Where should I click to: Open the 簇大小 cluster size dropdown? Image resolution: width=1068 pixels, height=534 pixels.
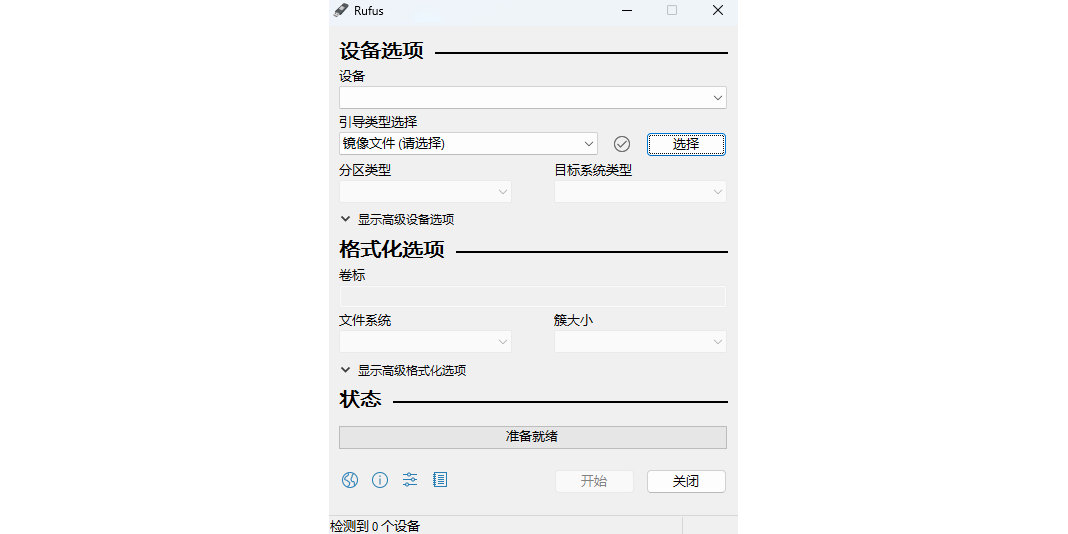640,342
